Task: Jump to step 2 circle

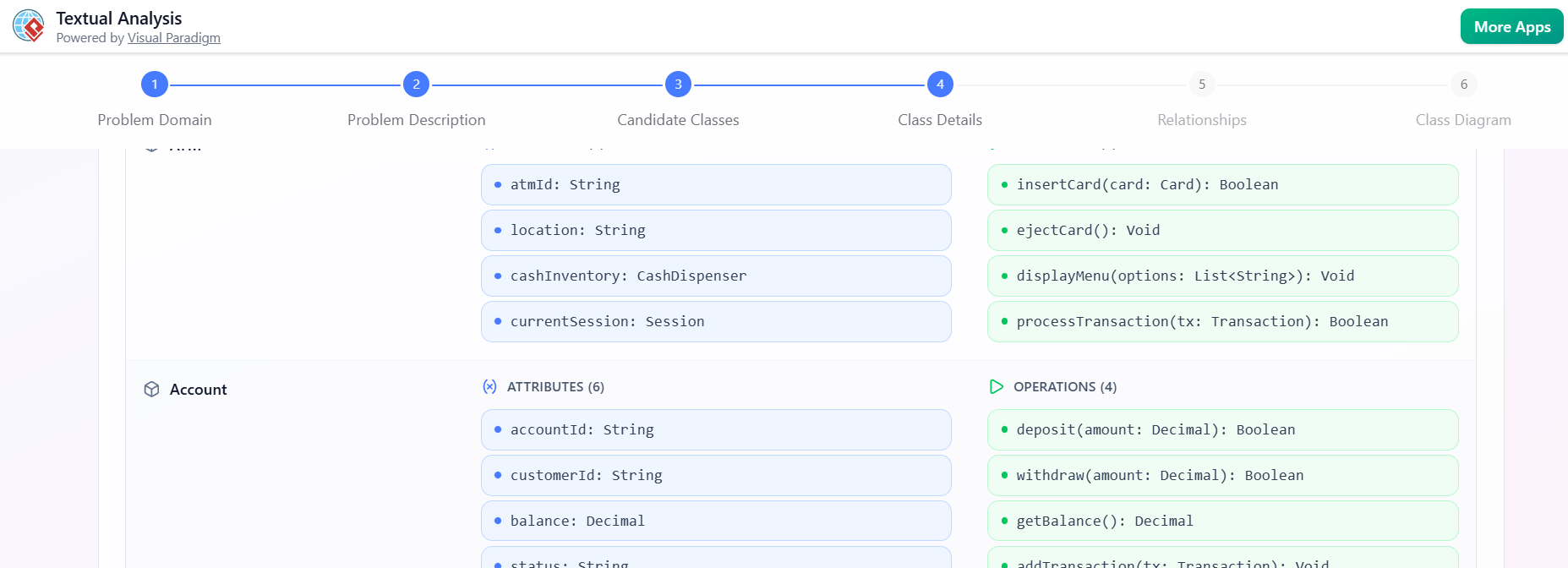Action: (x=416, y=85)
